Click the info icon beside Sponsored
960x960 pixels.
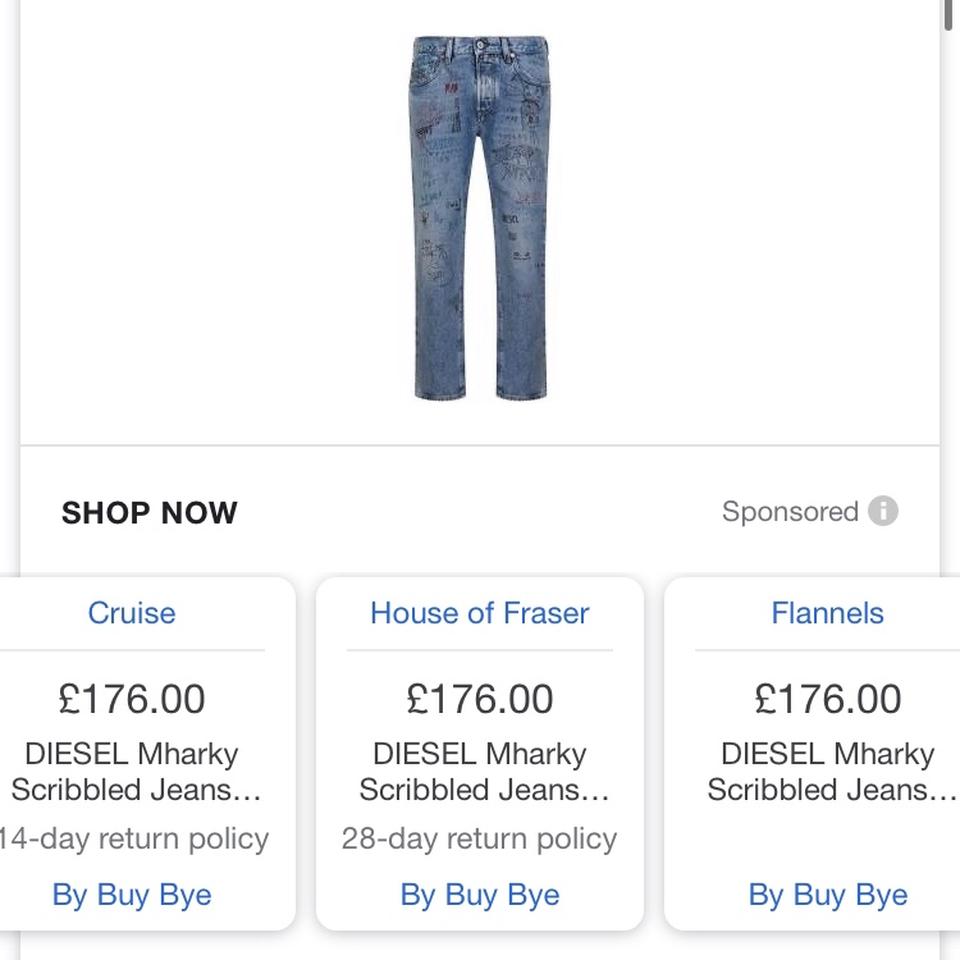[x=882, y=511]
